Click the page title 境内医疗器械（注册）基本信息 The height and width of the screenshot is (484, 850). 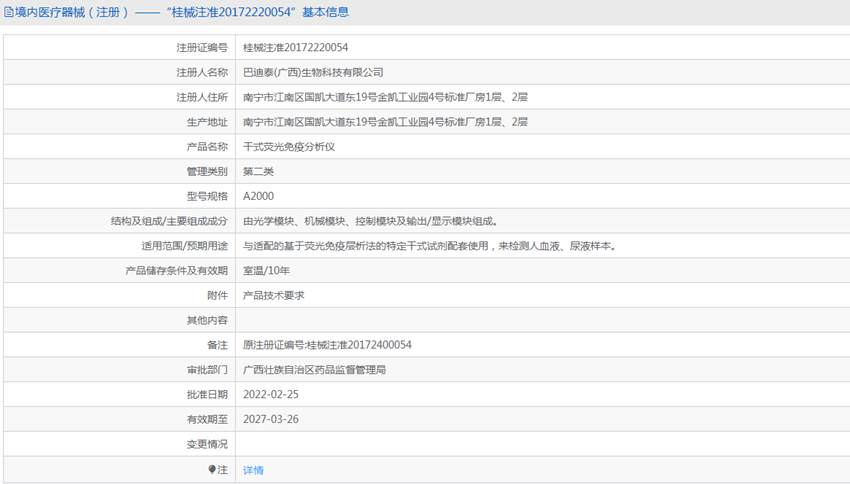[x=182, y=12]
